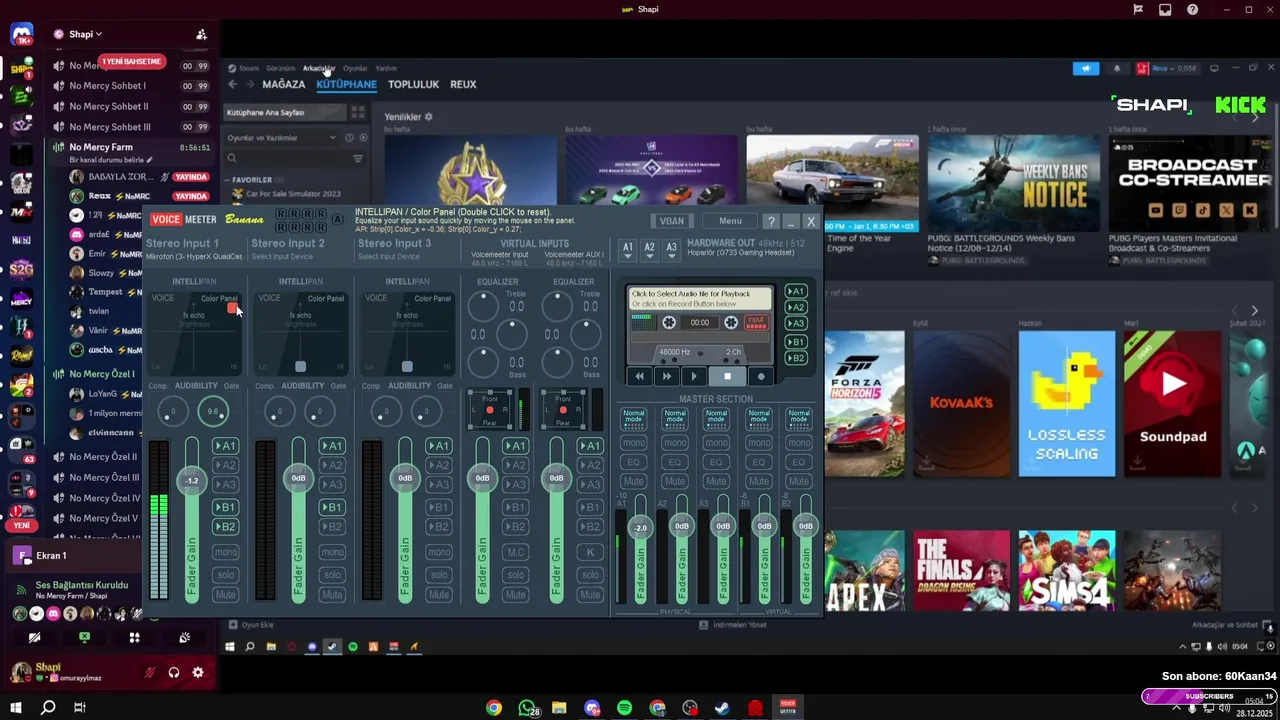Open the VBAN configuration button

pyautogui.click(x=672, y=221)
